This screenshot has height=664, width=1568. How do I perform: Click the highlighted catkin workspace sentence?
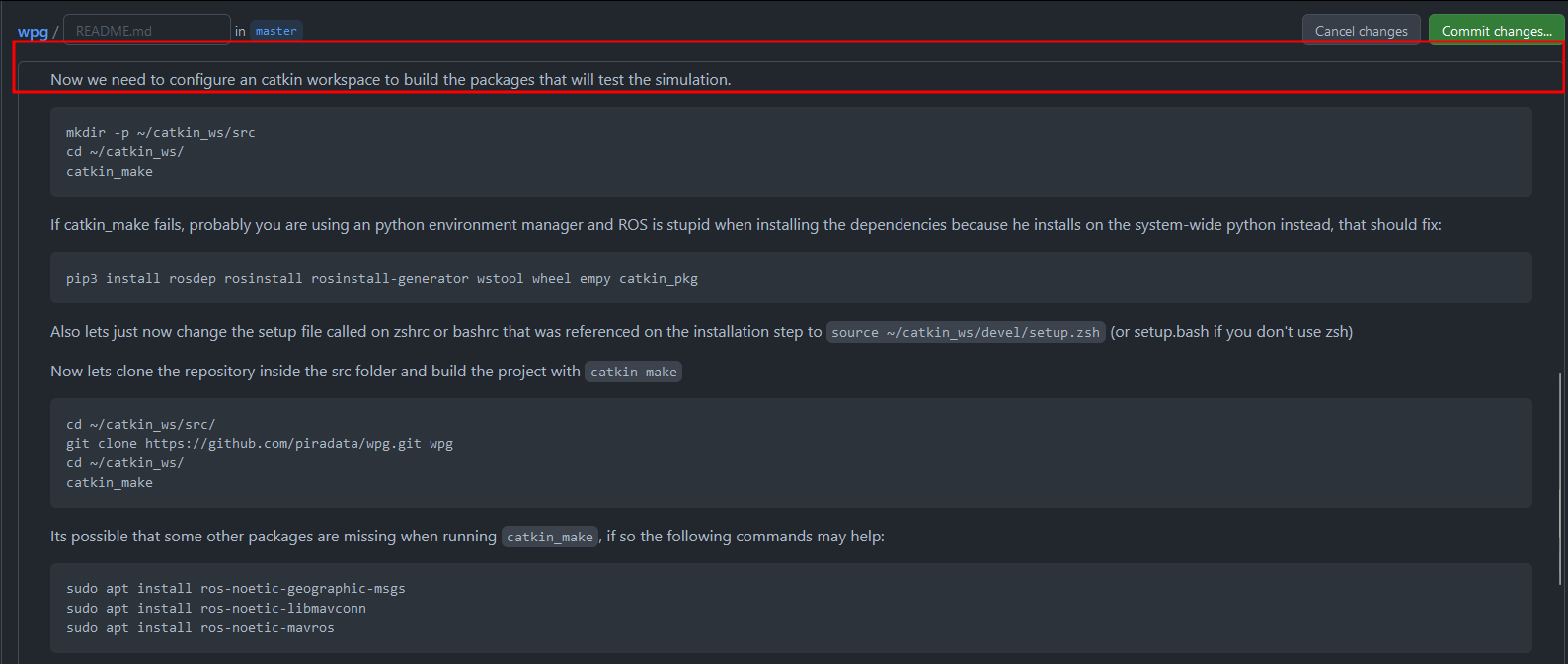[390, 79]
